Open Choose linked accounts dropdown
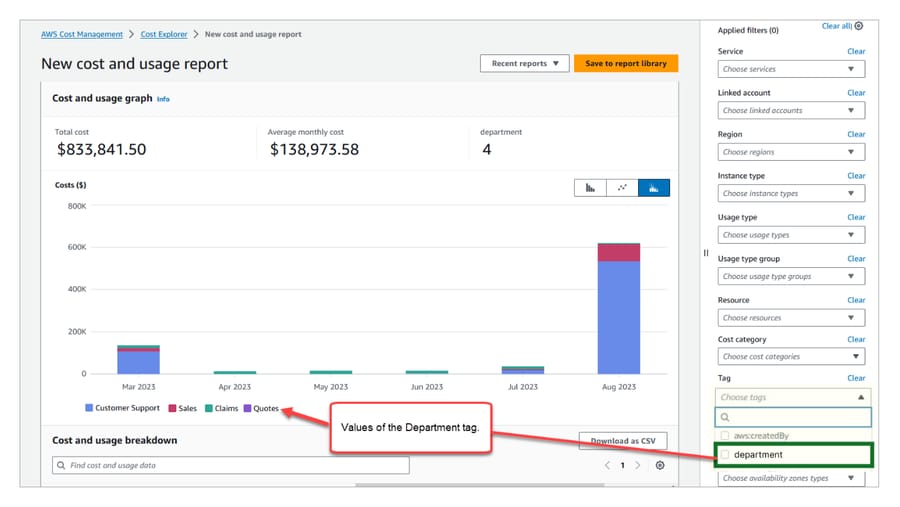Screen dimensions: 900x507 [791, 110]
